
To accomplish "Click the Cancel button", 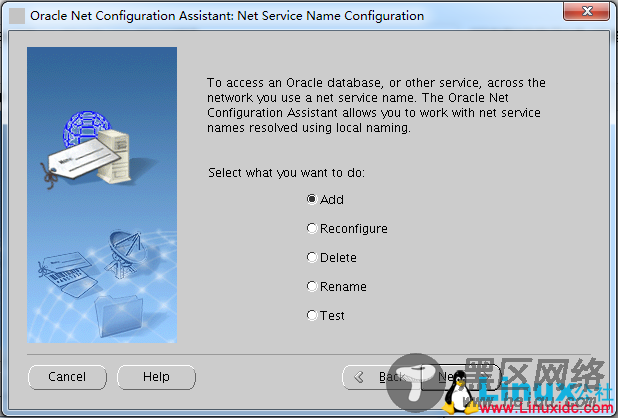I will [x=67, y=377].
